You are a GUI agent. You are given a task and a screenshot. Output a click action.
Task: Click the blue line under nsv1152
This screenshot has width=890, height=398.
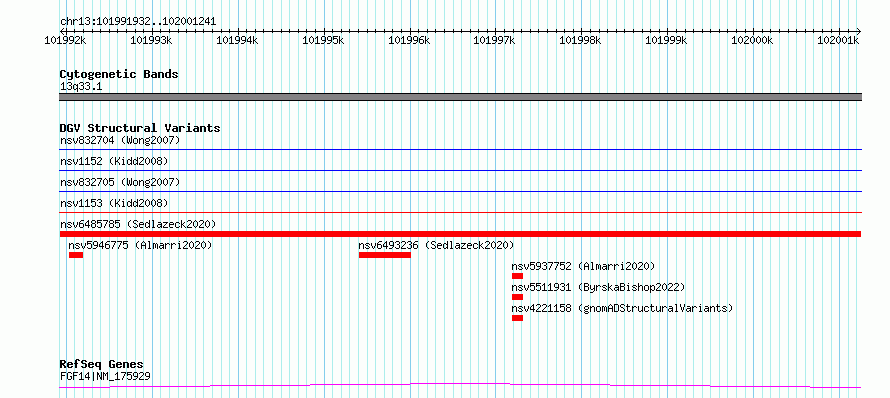pyautogui.click(x=460, y=170)
